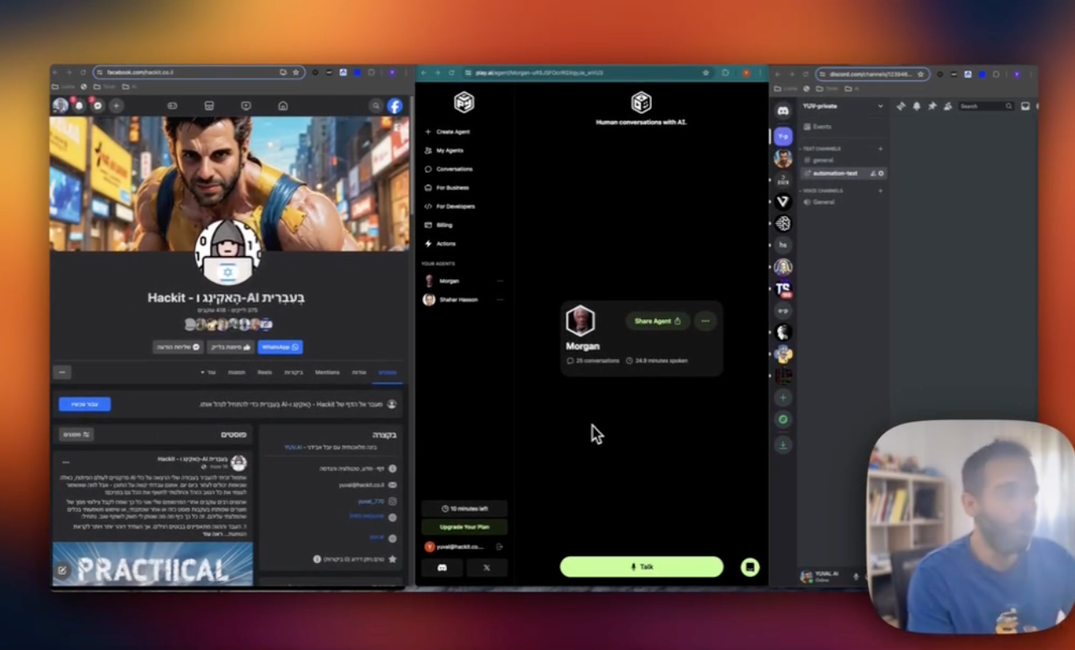The height and width of the screenshot is (650, 1075).
Task: Select Create Agent in Play.ai sidebar
Action: 448,132
